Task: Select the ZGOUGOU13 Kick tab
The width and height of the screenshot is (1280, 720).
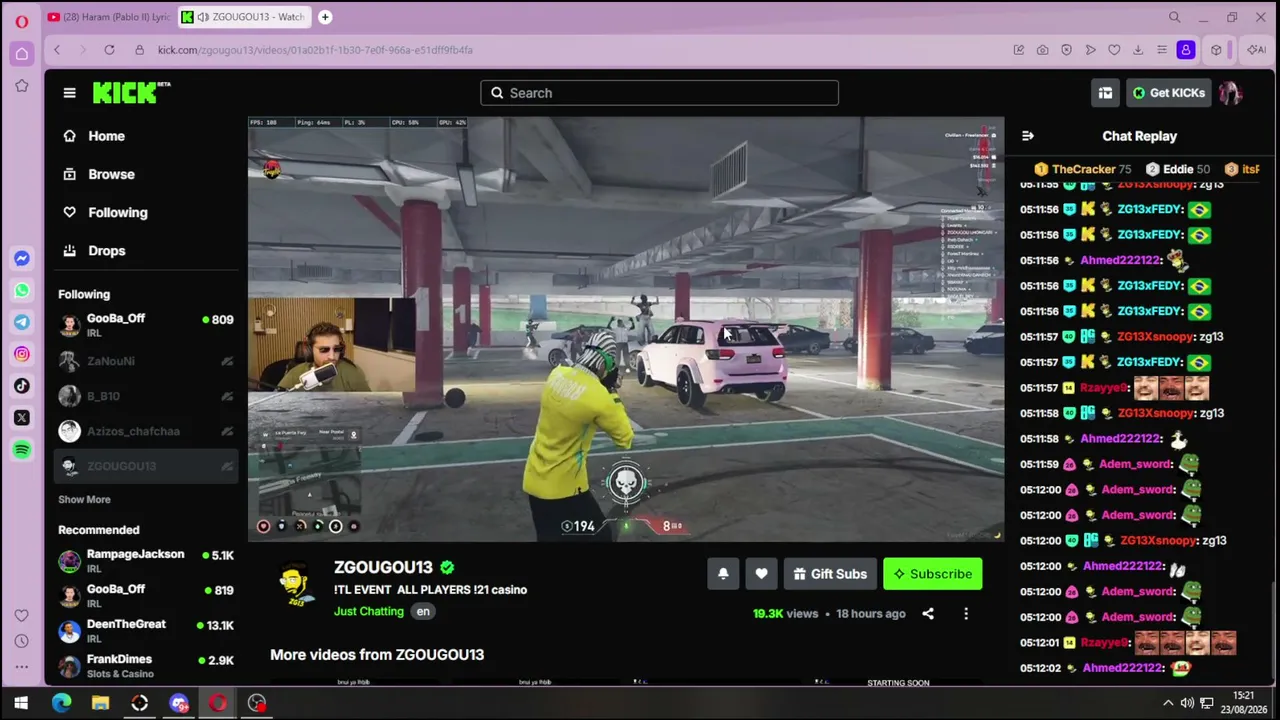Action: click(x=246, y=17)
